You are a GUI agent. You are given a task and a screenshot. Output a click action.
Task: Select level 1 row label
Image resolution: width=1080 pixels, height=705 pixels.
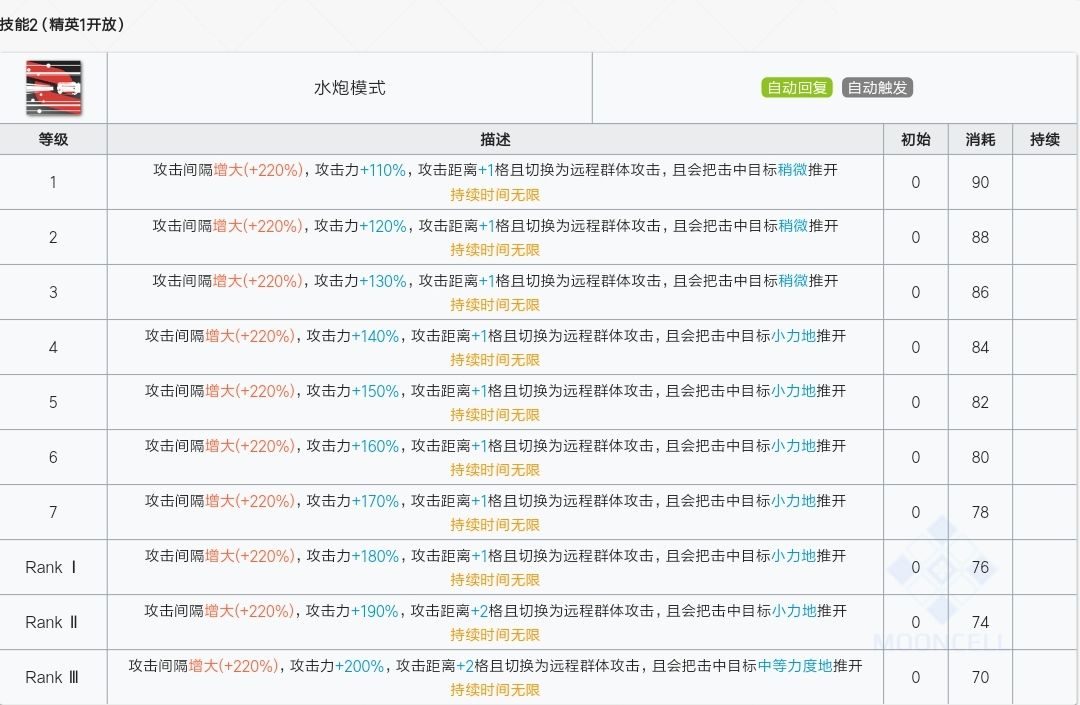coord(53,182)
